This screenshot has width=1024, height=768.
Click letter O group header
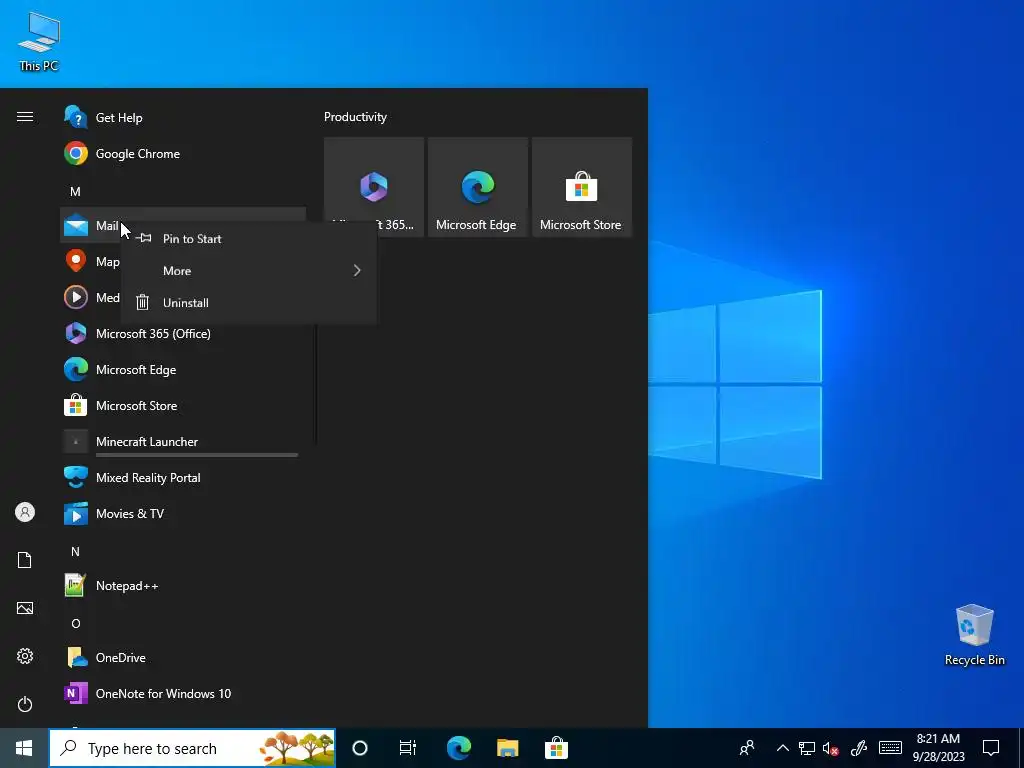pos(76,624)
